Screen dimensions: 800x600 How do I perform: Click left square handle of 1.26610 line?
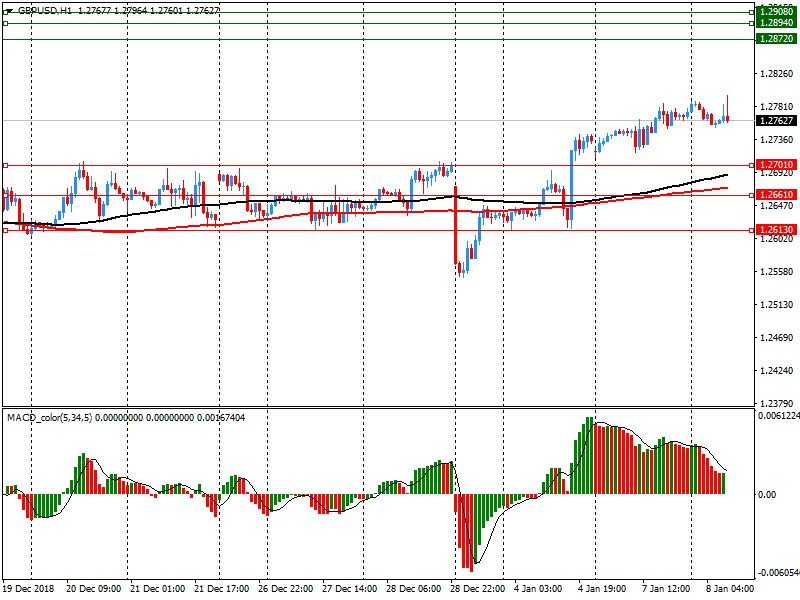click(x=5, y=195)
